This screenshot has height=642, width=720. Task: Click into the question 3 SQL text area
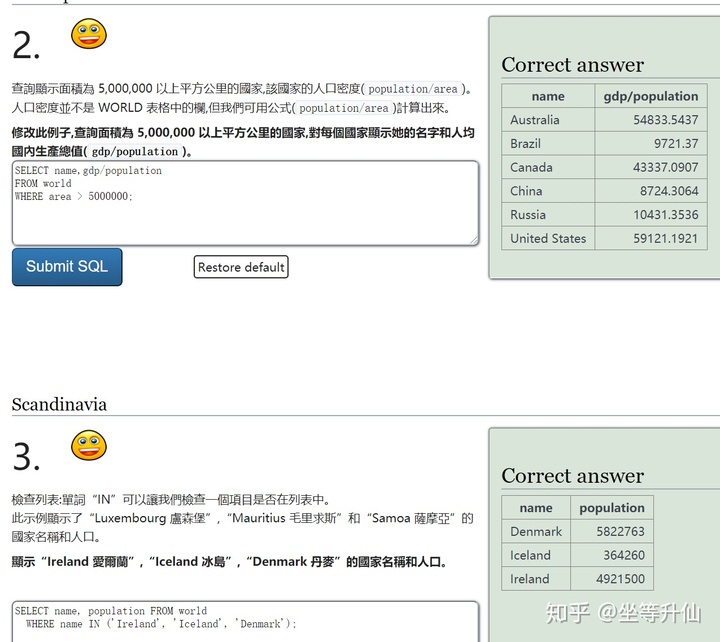point(245,621)
